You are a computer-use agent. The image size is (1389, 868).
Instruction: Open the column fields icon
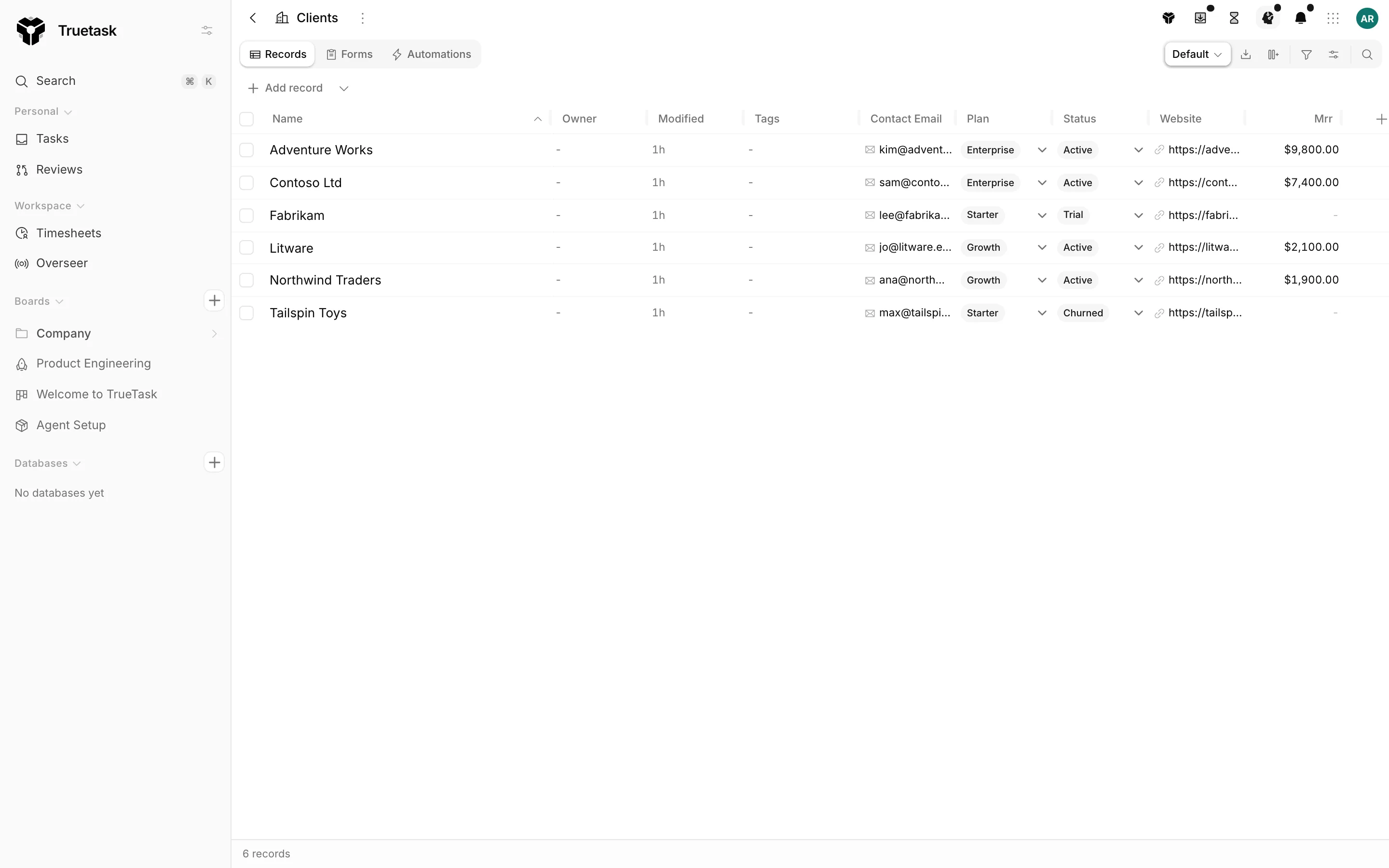1273,54
